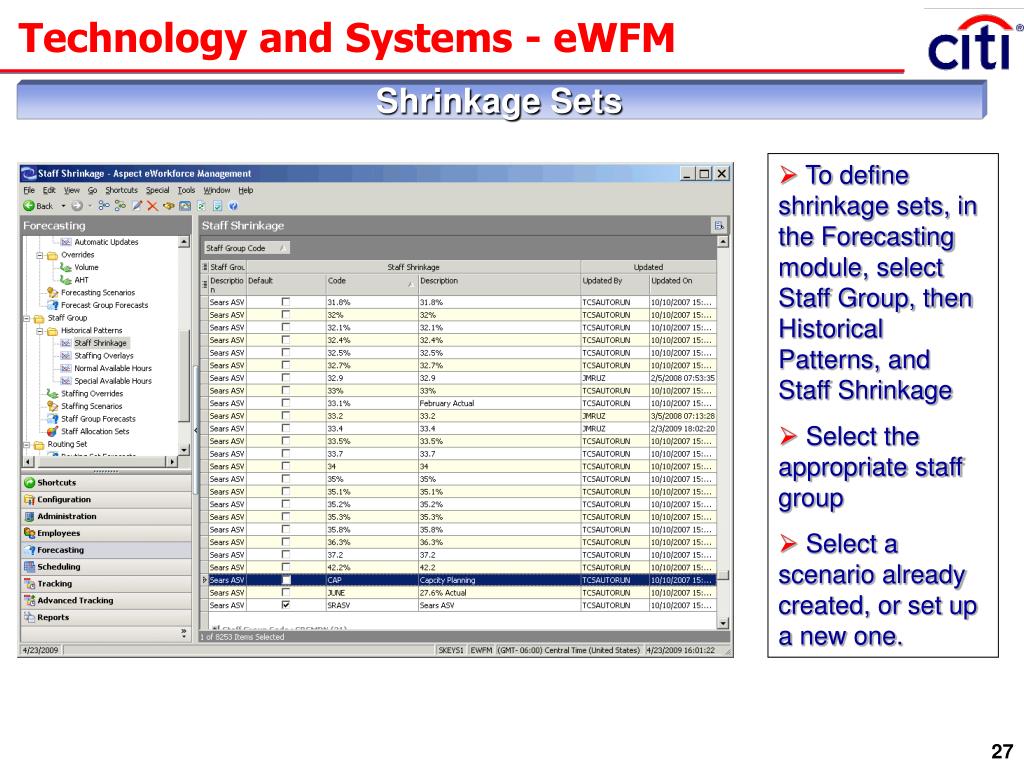Open the Forward button dropdown arrow

pos(89,206)
